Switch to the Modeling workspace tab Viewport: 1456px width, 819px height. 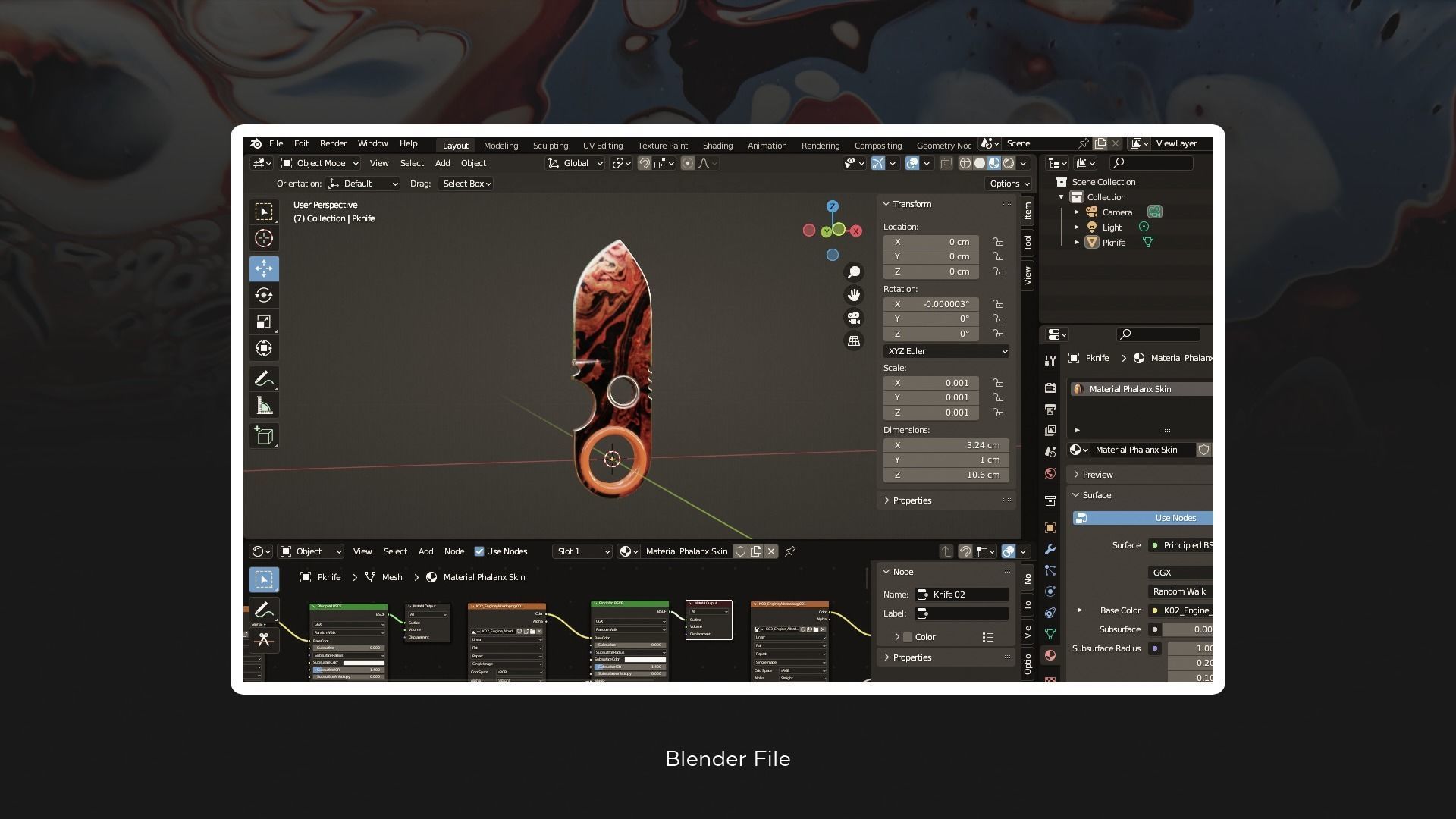pos(500,146)
